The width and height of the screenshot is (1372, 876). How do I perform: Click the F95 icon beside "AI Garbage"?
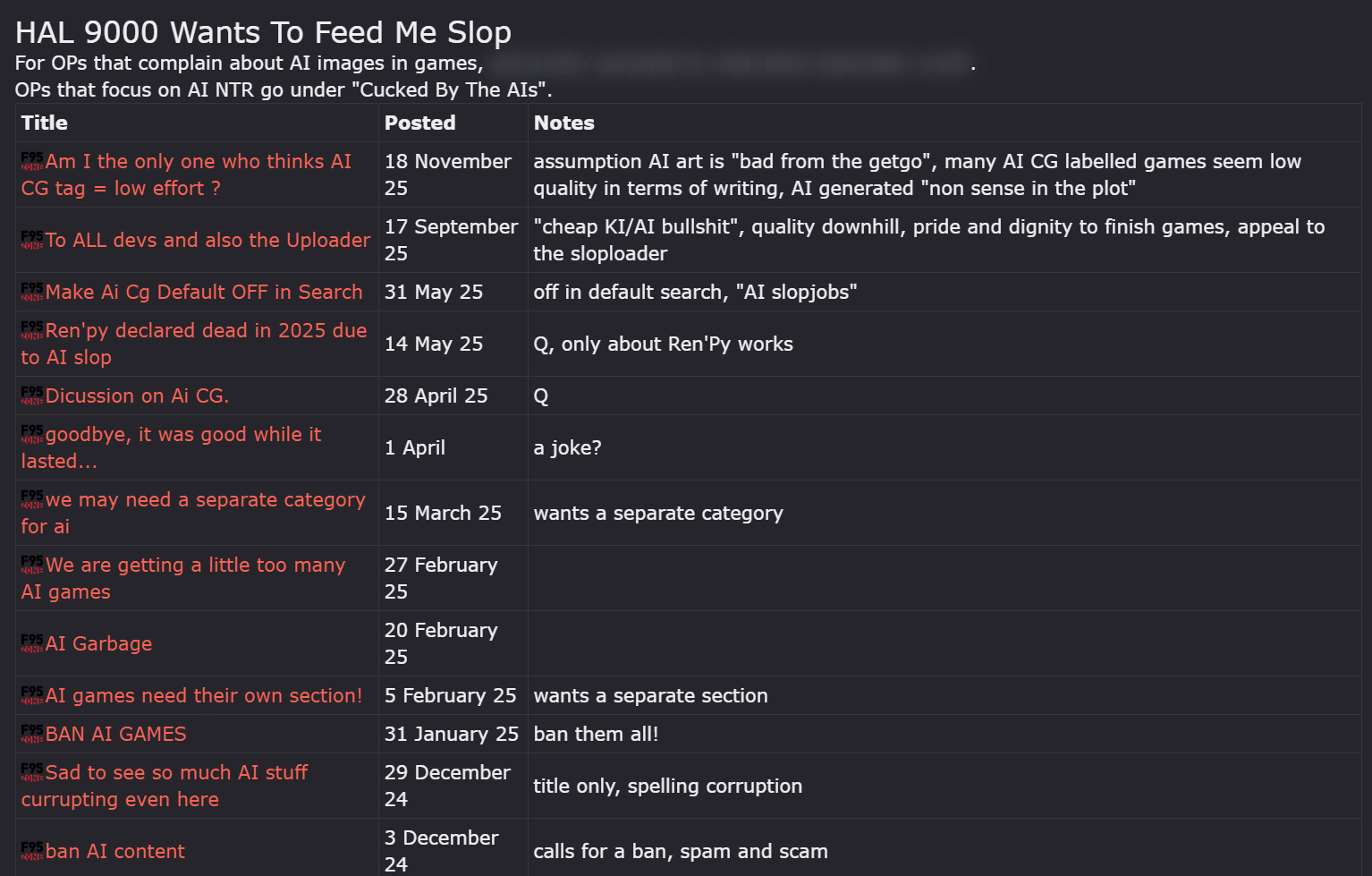click(x=32, y=643)
